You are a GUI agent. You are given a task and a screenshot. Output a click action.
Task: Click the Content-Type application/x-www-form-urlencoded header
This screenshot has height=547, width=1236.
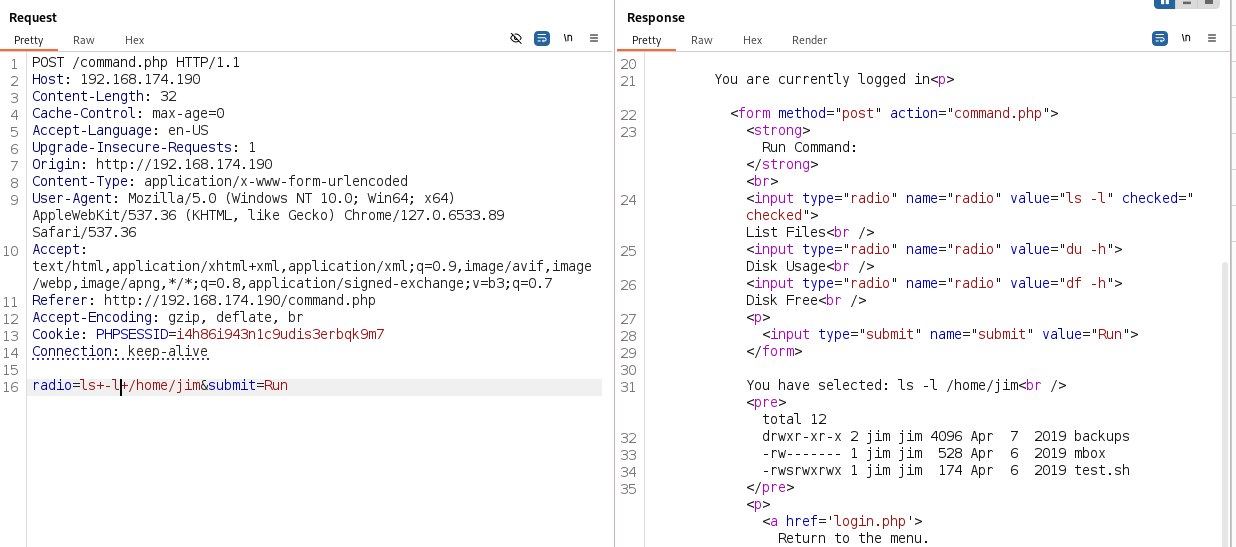(220, 181)
